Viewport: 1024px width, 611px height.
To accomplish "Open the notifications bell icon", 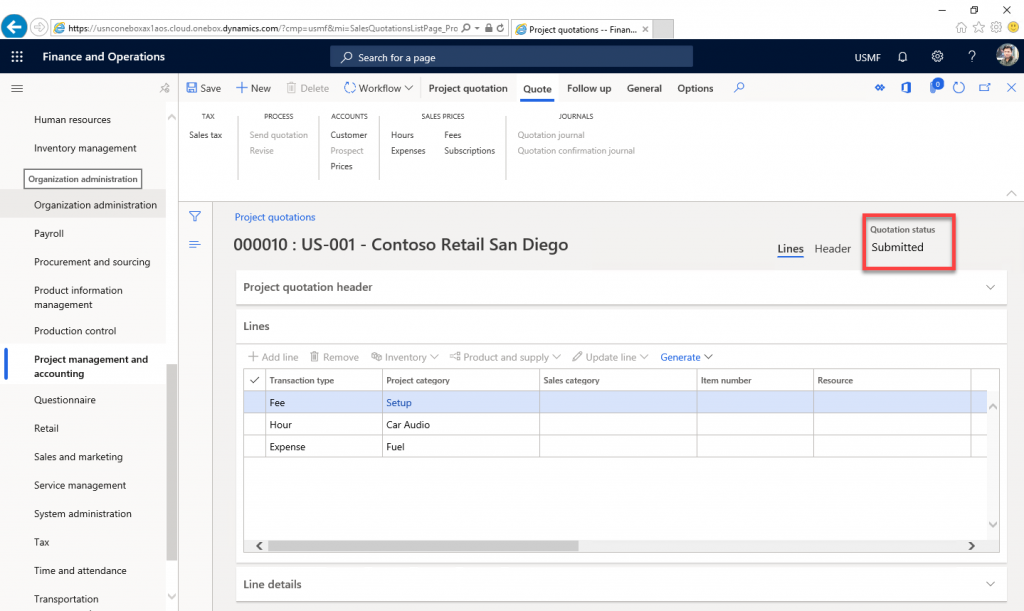I will click(902, 58).
